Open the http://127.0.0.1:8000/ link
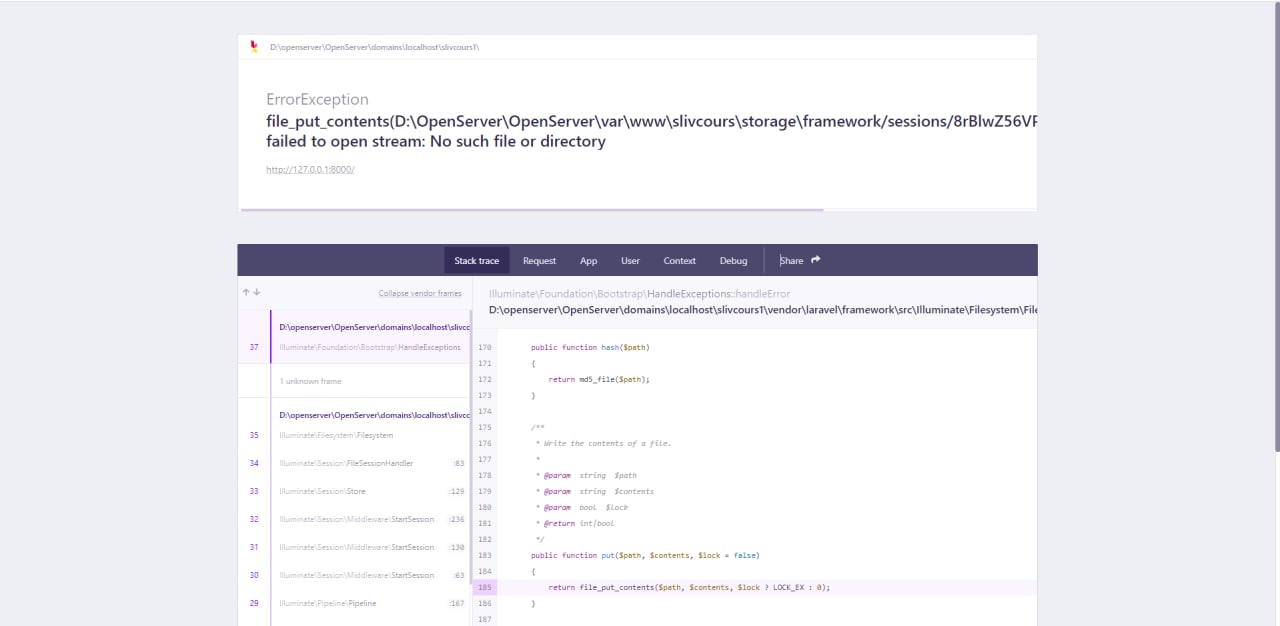Screen dimensions: 1280x626 [310, 169]
